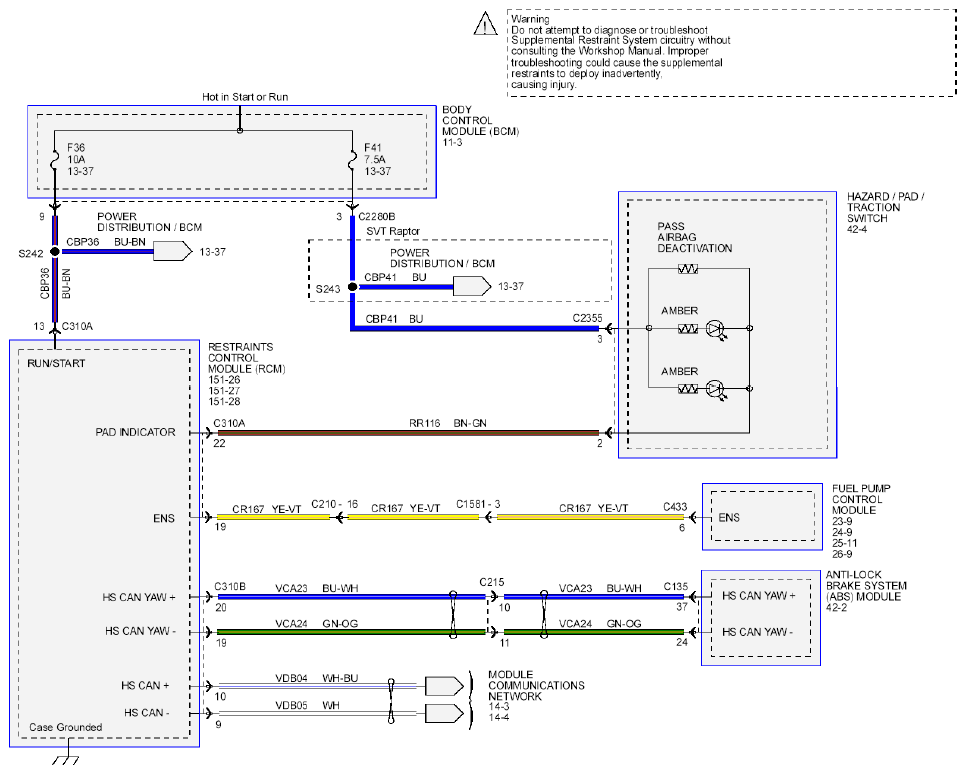Image resolution: width=966 pixels, height=774 pixels.
Task: Click the PAD INDICATOR pin label in RCM
Action: (136, 432)
